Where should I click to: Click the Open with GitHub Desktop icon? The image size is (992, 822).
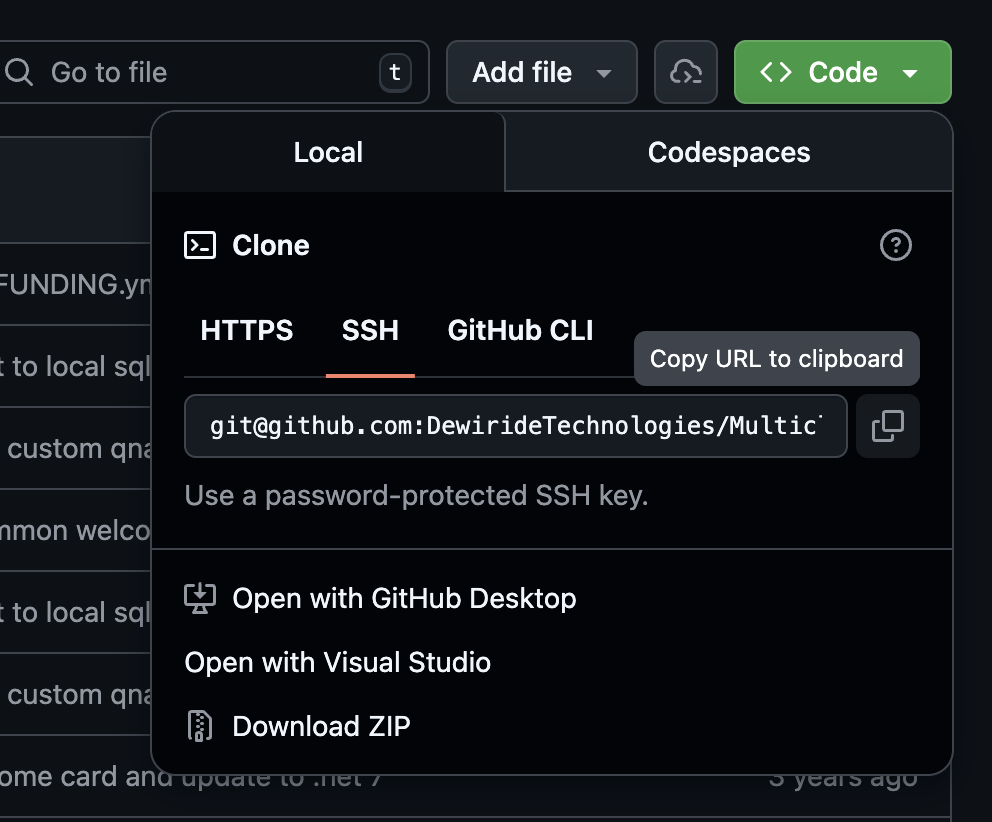point(200,597)
